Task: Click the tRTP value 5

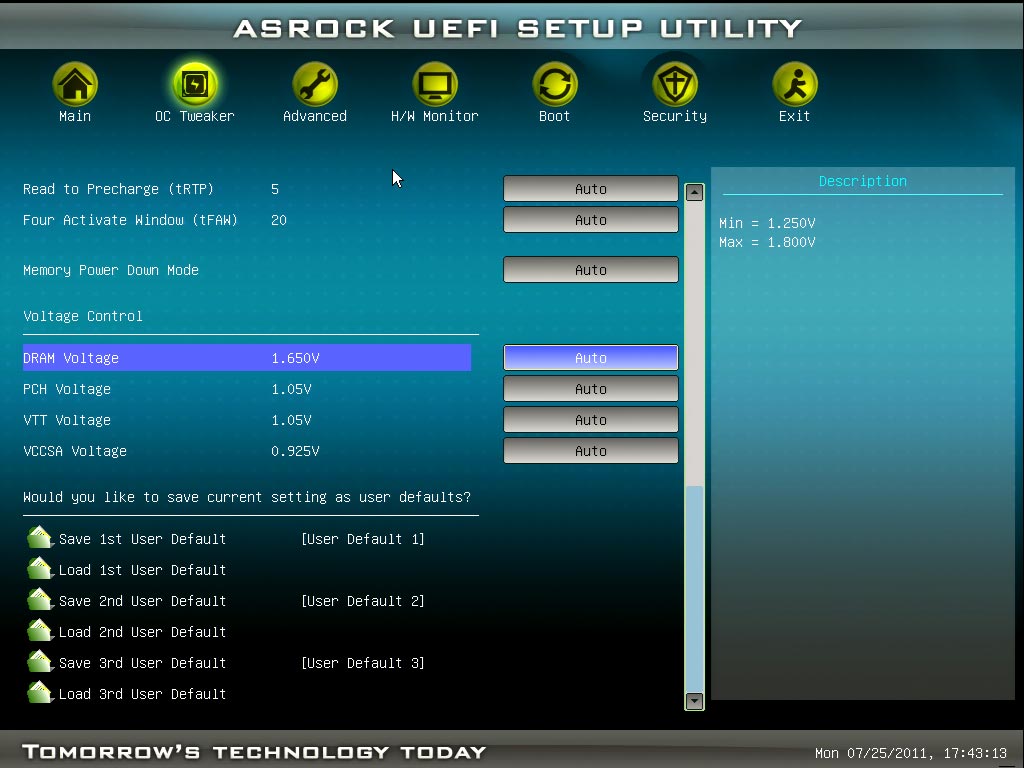Action: coord(275,189)
